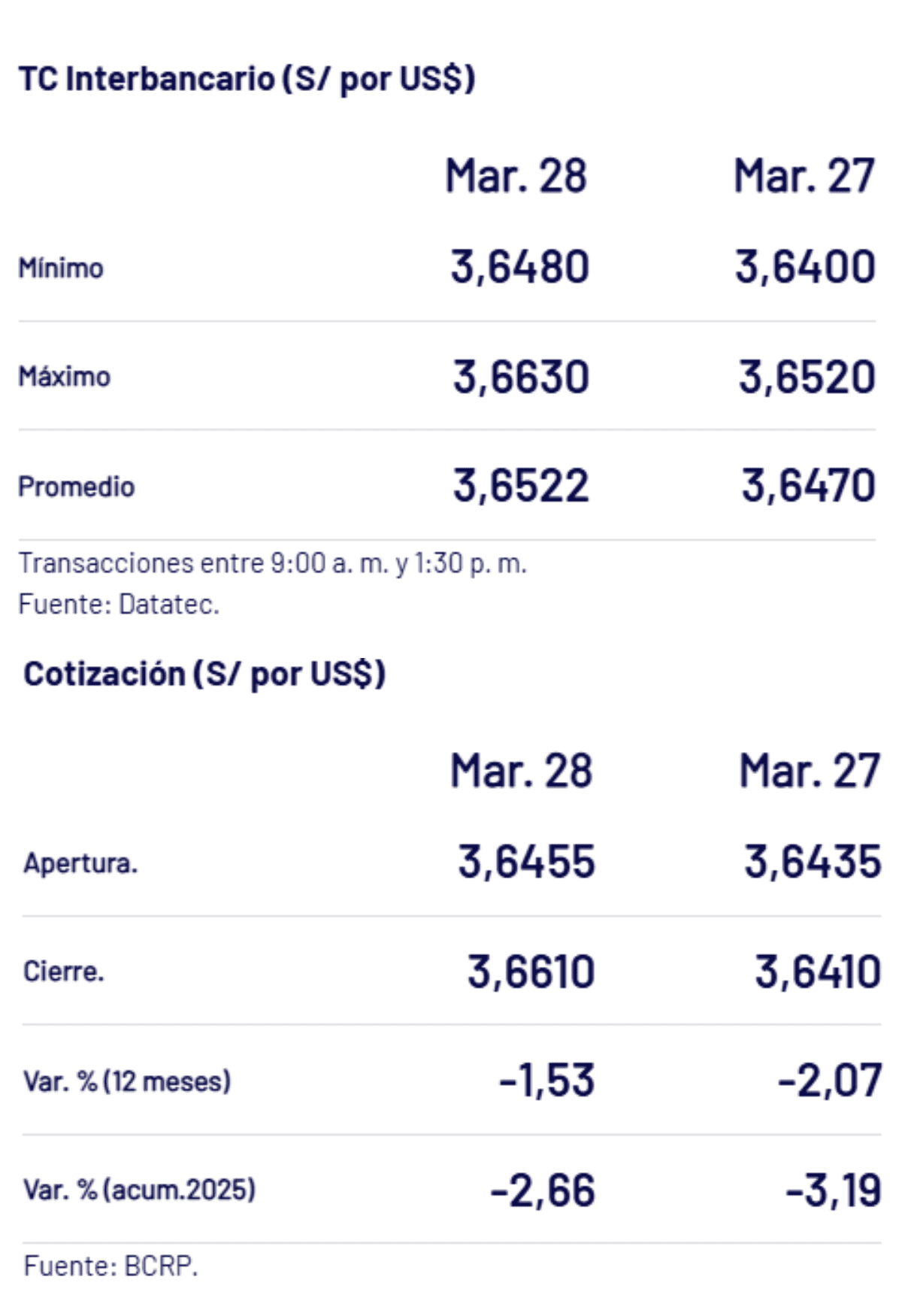The width and height of the screenshot is (902, 1316).
Task: Click the Cierre value 3,6410
Action: 817,972
